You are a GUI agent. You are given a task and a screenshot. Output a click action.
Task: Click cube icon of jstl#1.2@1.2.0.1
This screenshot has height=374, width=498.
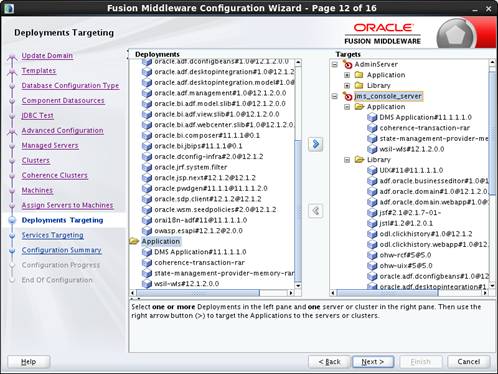(x=372, y=223)
